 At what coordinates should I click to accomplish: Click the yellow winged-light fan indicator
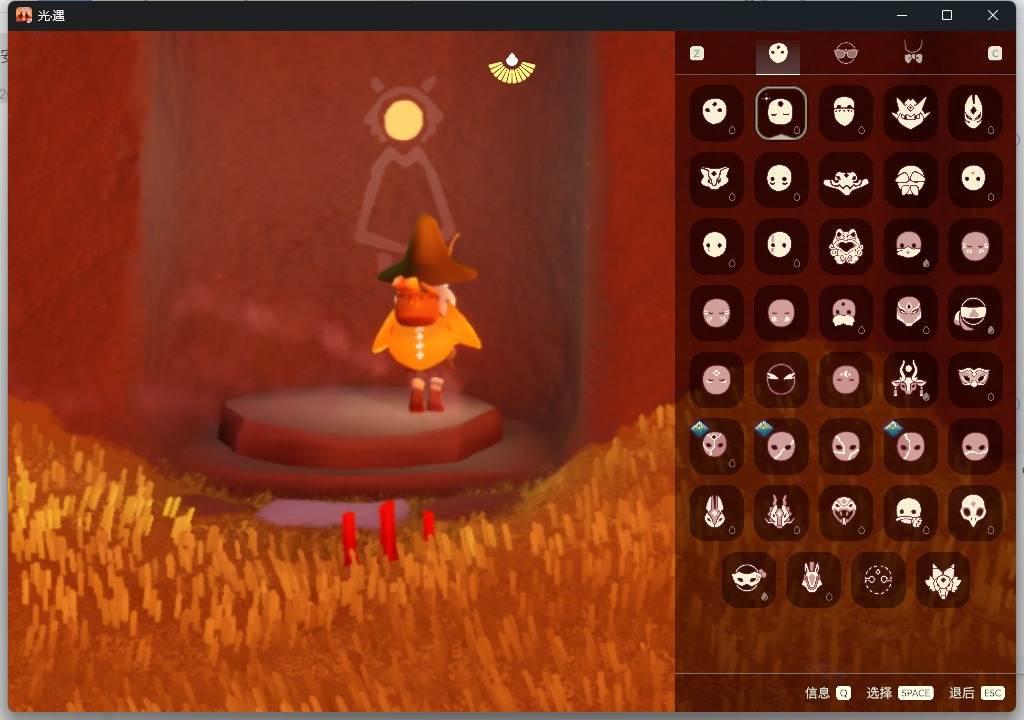pos(512,69)
